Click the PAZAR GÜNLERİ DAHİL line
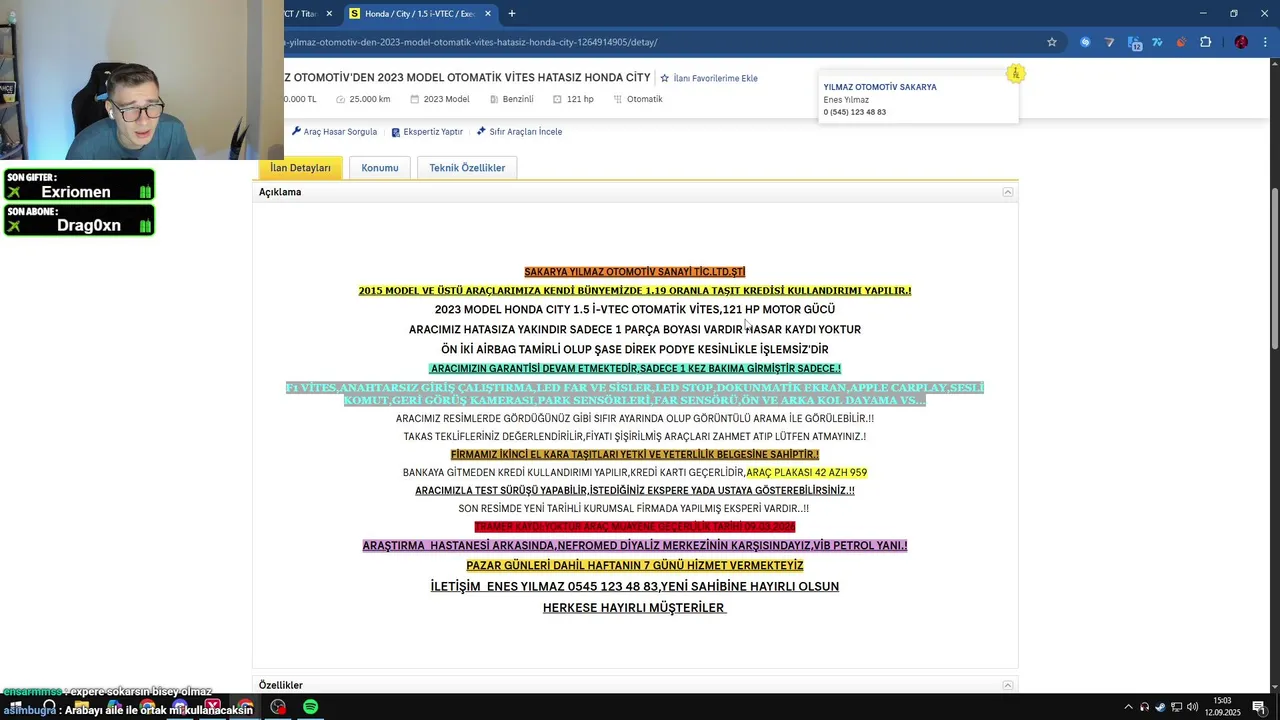 (635, 566)
